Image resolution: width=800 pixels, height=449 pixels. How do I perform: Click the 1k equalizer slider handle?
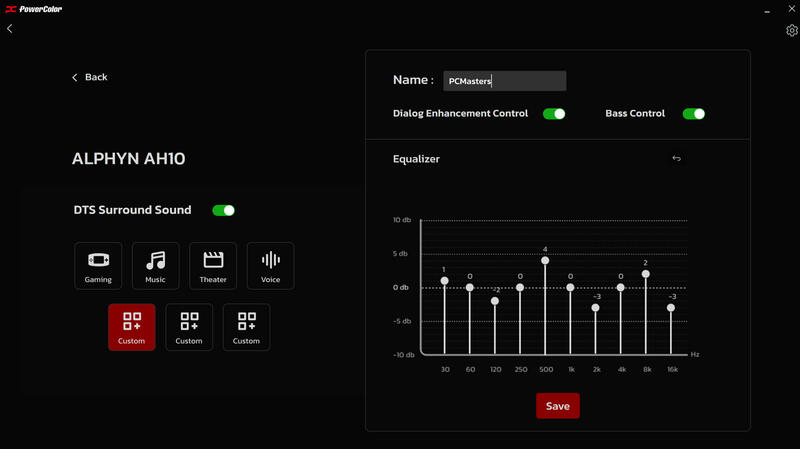(570, 288)
